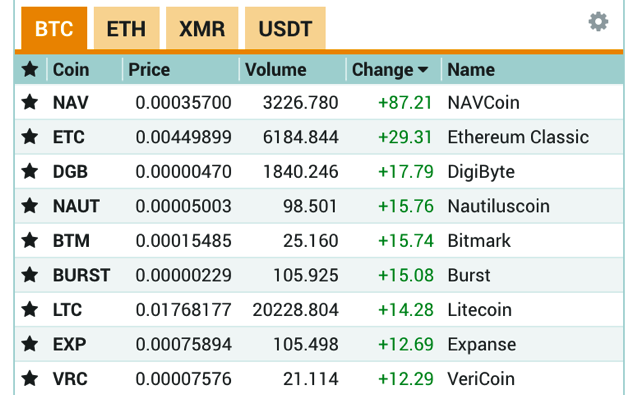The height and width of the screenshot is (395, 638).
Task: Open the XMR markets tab
Action: (202, 28)
